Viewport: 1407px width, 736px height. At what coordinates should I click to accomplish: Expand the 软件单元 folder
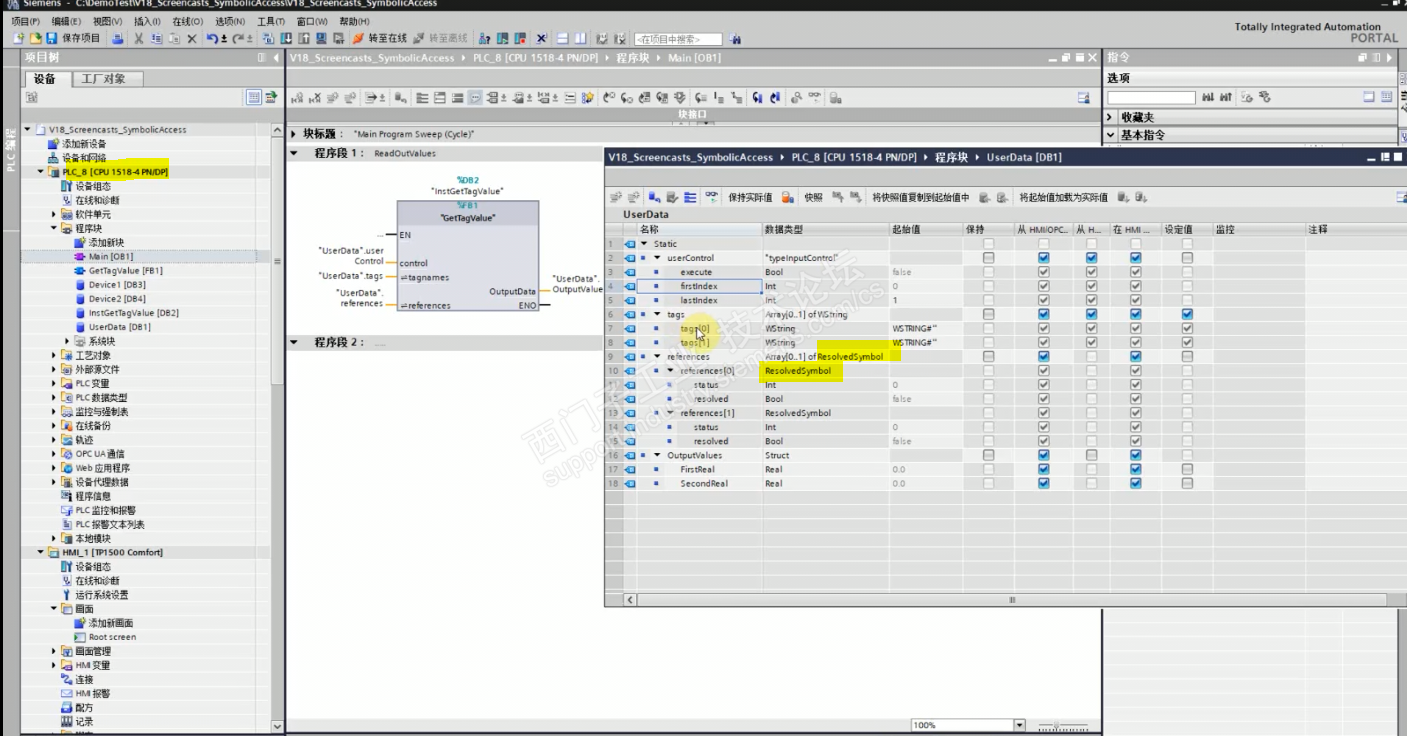click(x=55, y=215)
